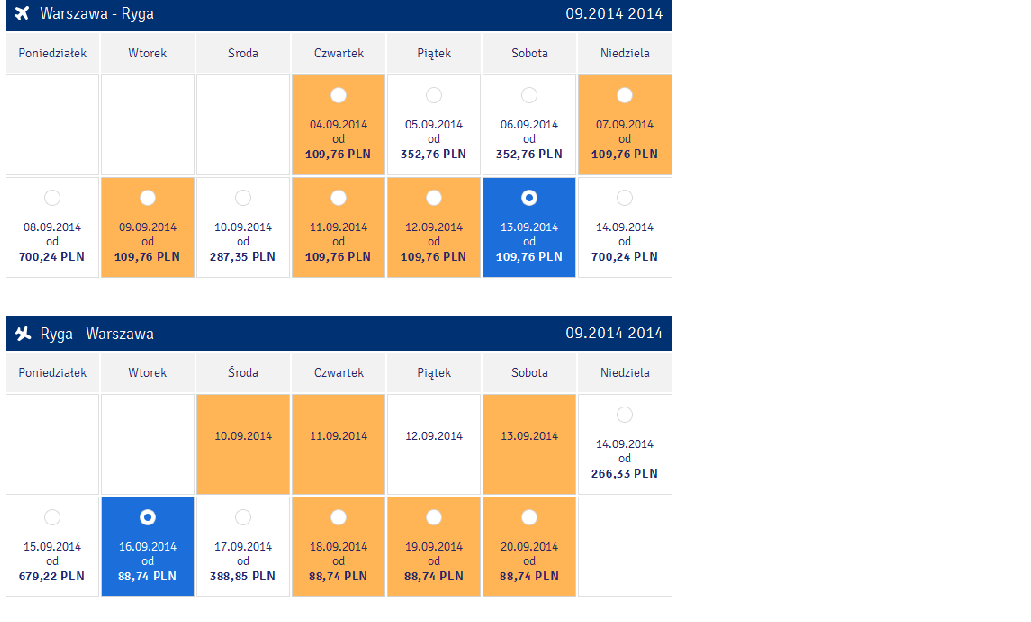The image size is (1031, 622).
Task: Select the 19.09.2014 Friday return radio
Action: point(434,517)
